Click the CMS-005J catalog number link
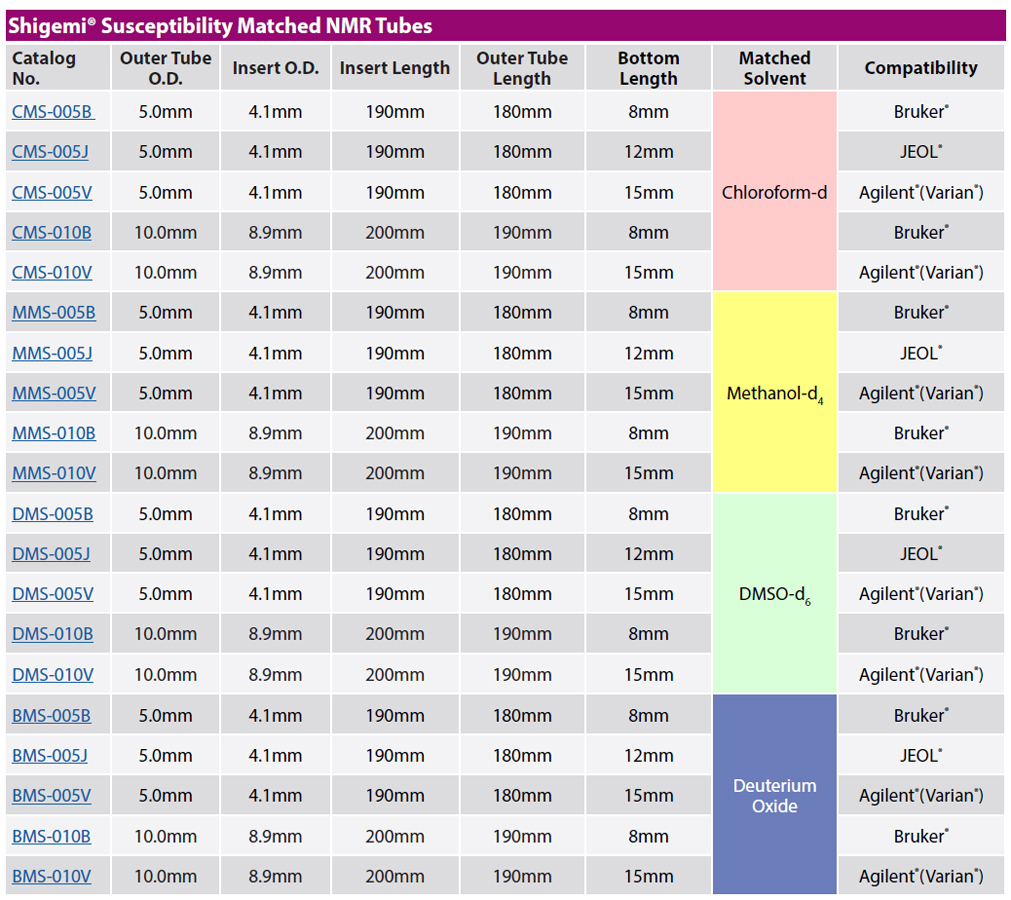The image size is (1011, 900). click(x=50, y=152)
